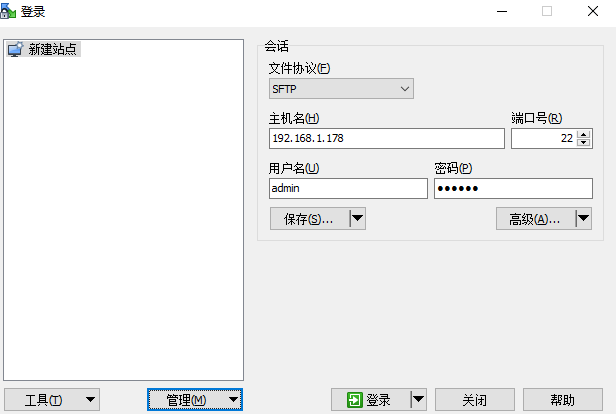Click the 主机名 host name field
Screen dimensions: 616x414
[x=387, y=138]
